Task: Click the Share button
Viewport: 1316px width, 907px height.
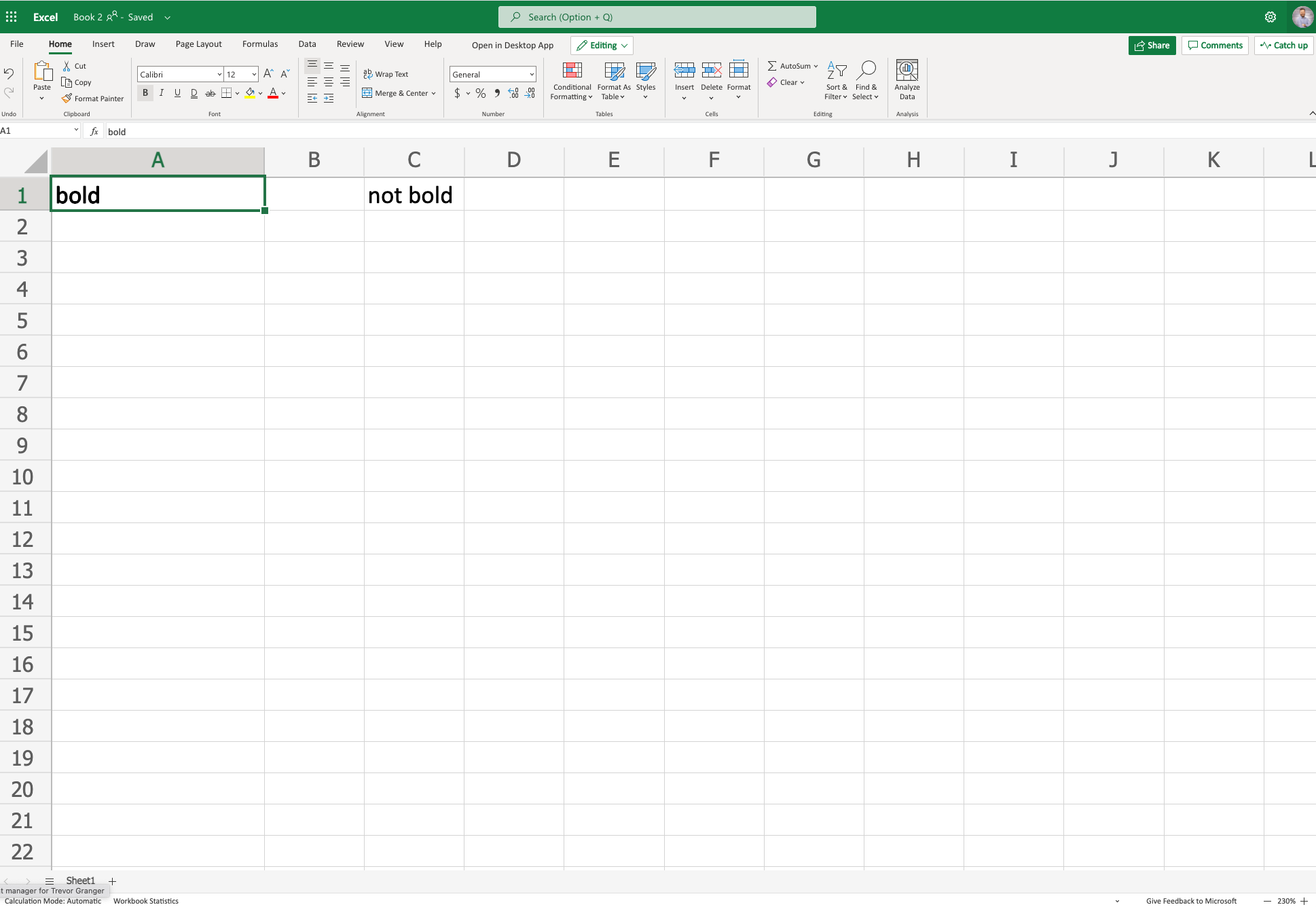Action: 1152,44
